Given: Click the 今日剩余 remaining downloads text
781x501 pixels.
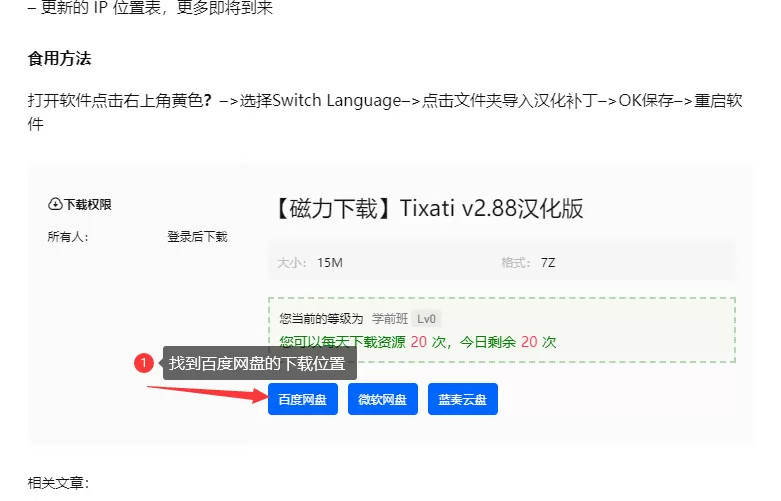Looking at the screenshot, I should tap(489, 342).
